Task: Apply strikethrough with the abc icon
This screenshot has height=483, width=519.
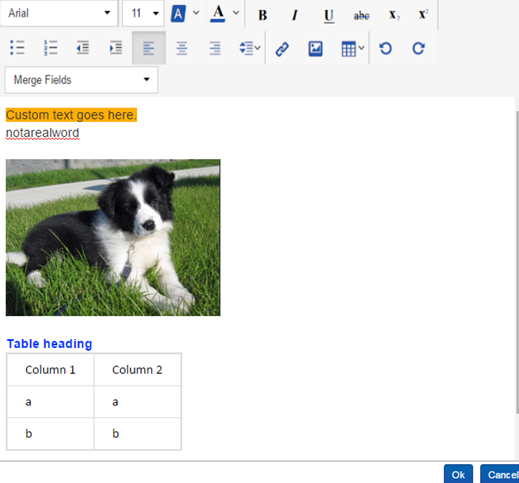Action: tap(361, 15)
